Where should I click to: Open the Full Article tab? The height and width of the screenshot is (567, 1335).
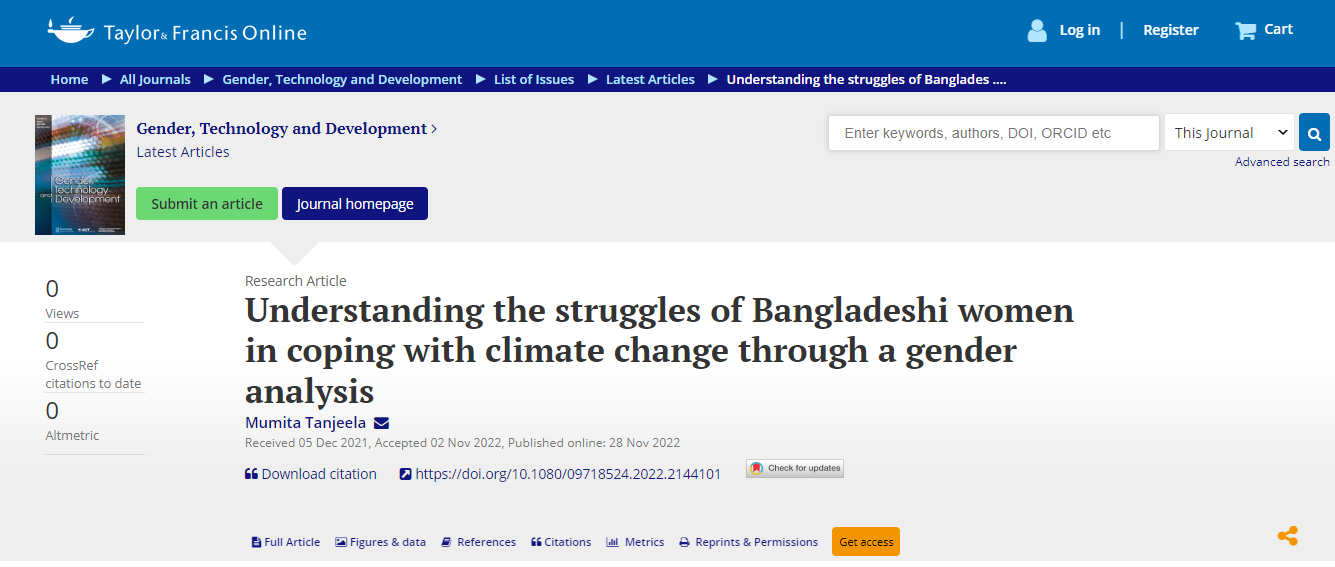(286, 542)
